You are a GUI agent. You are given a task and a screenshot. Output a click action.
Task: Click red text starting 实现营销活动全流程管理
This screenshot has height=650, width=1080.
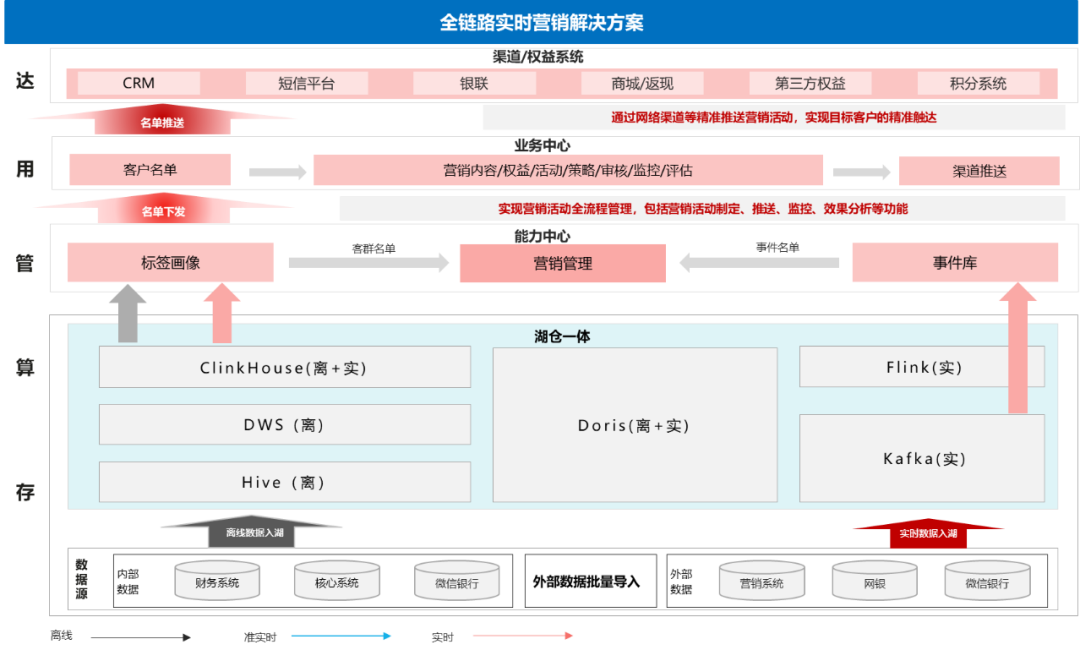tap(703, 209)
